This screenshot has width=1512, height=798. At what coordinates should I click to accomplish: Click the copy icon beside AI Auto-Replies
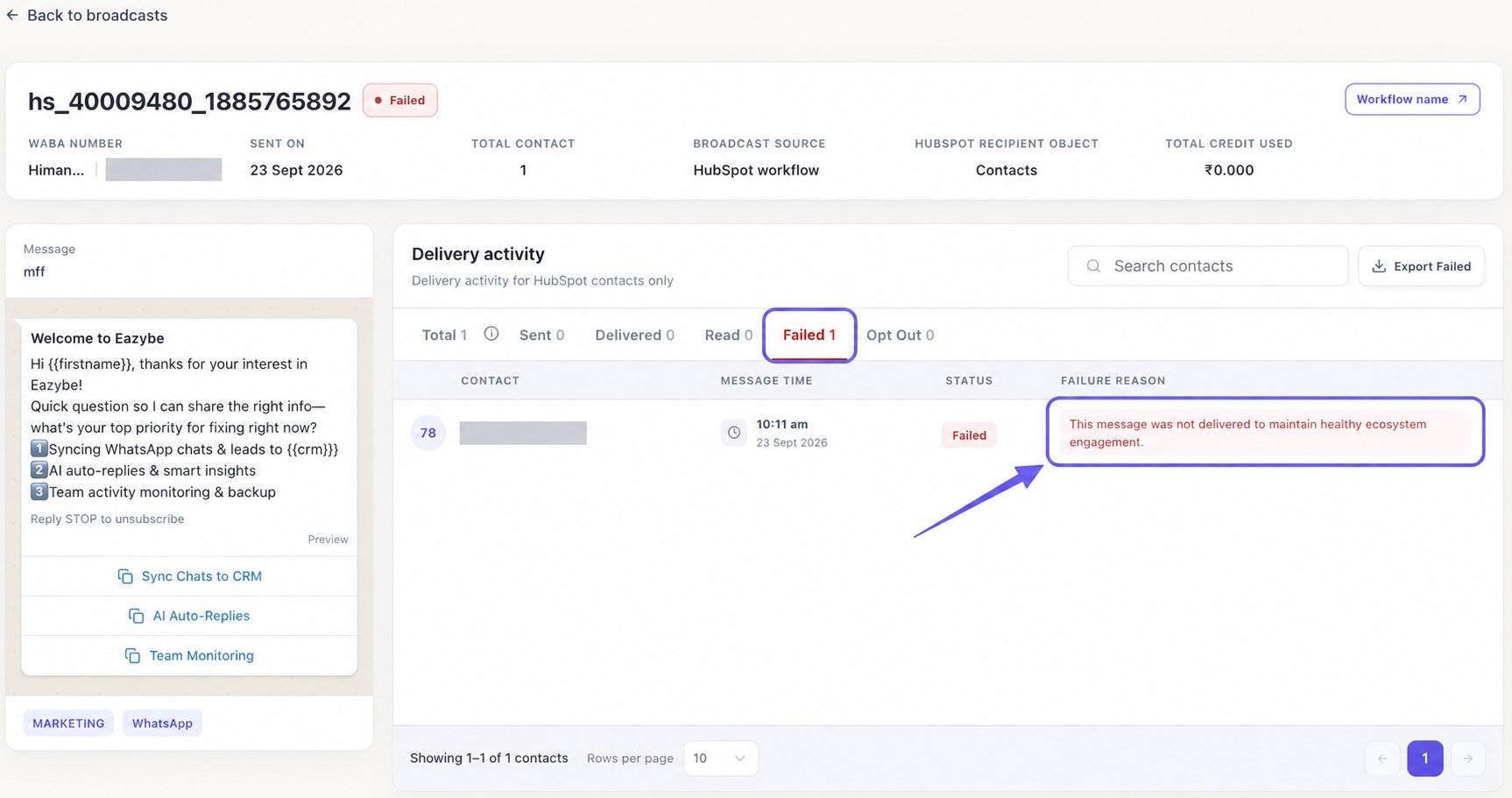click(x=136, y=616)
